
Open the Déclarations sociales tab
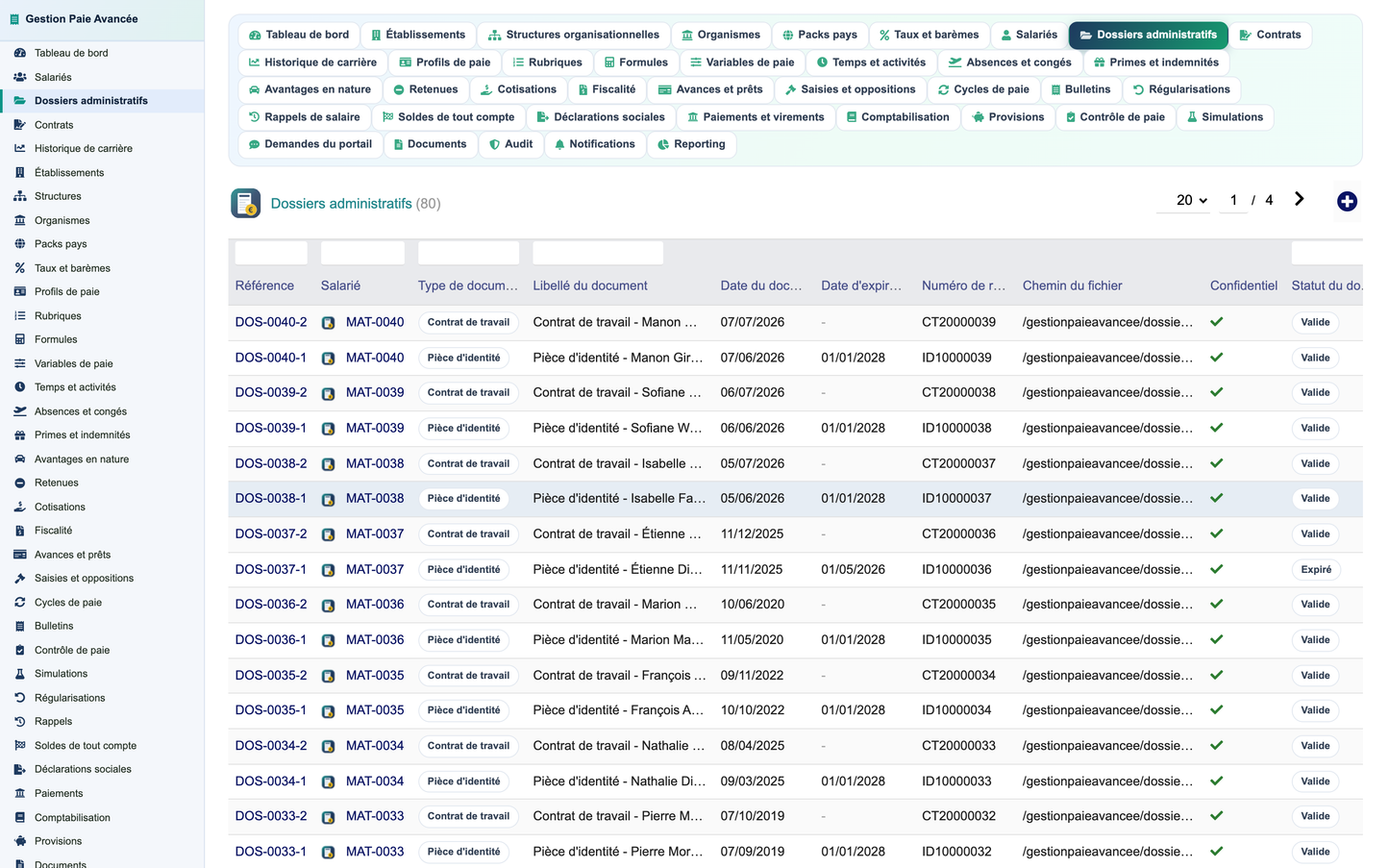click(600, 117)
